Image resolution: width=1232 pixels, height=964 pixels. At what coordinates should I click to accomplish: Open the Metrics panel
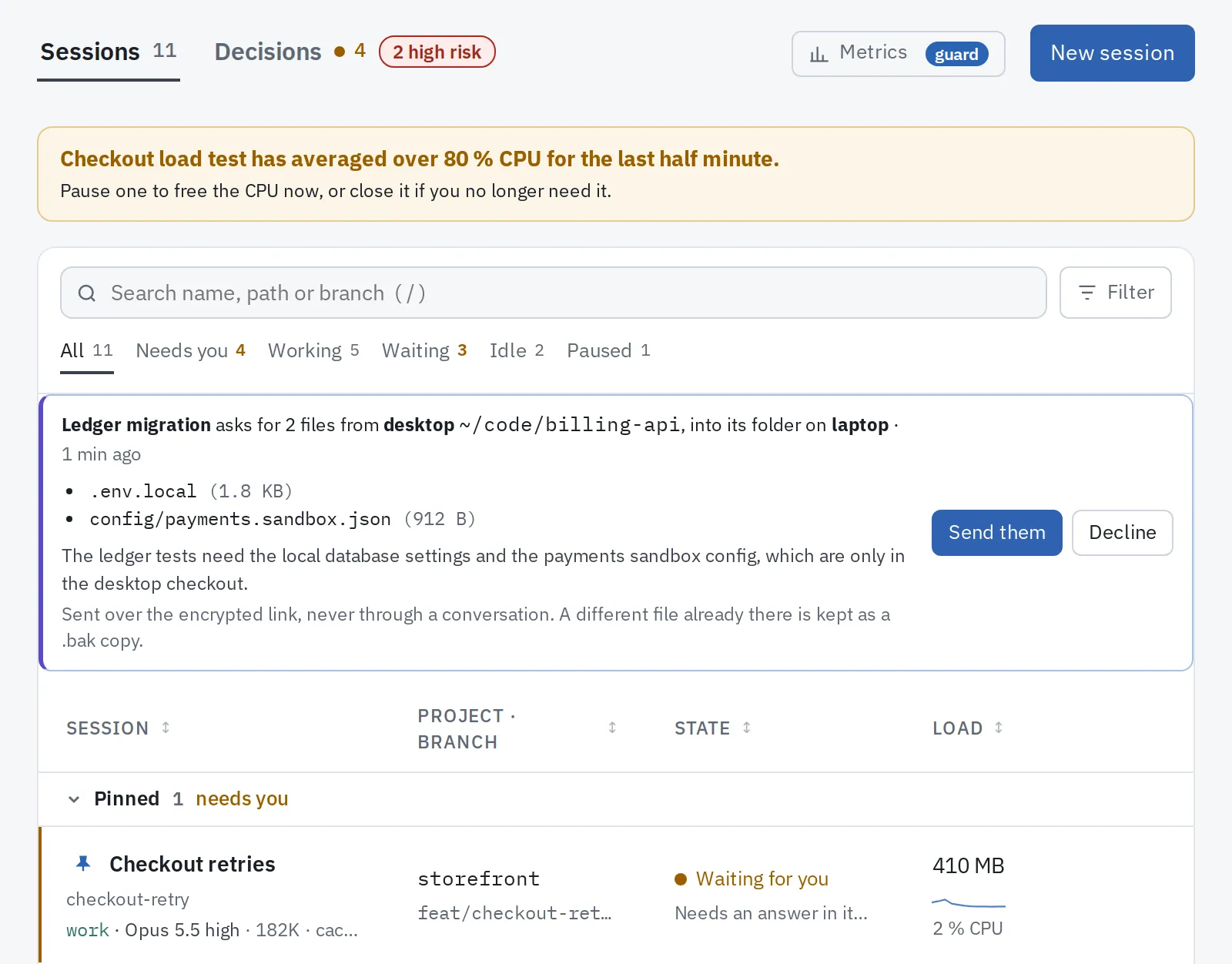click(x=898, y=54)
